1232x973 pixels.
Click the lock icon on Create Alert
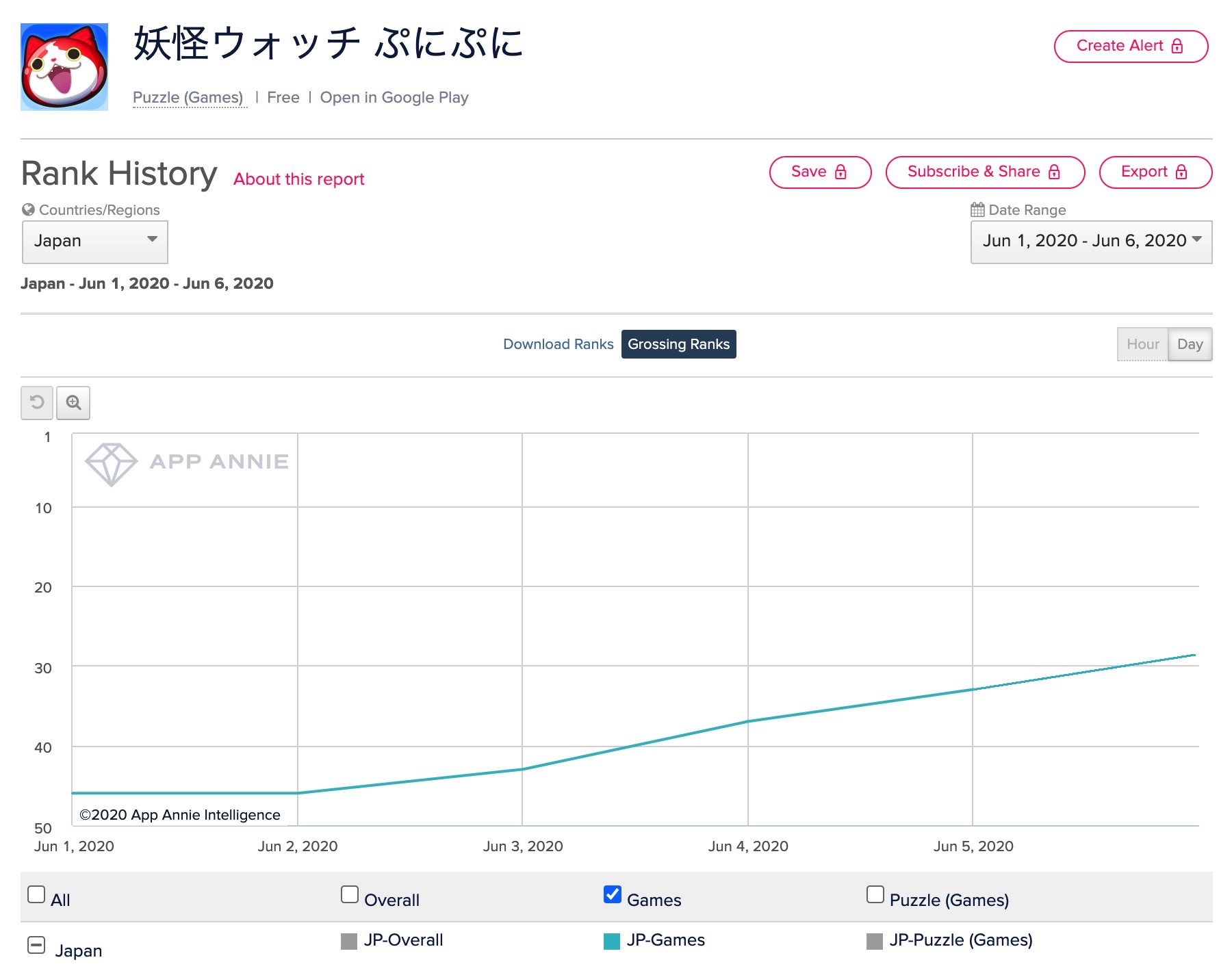[1177, 46]
